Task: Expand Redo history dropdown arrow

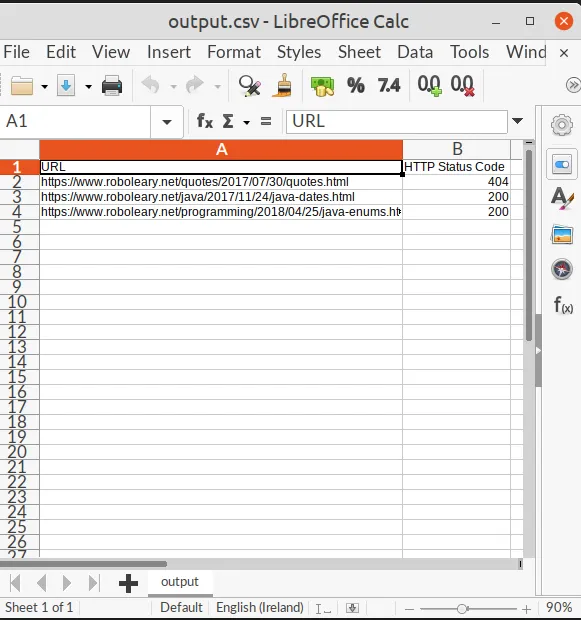Action: point(217,86)
